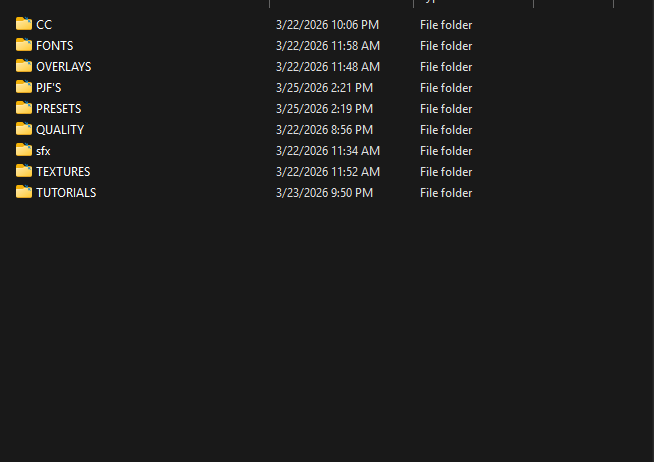Click the PJF'S folder icon
This screenshot has height=462, width=654.
[x=24, y=87]
